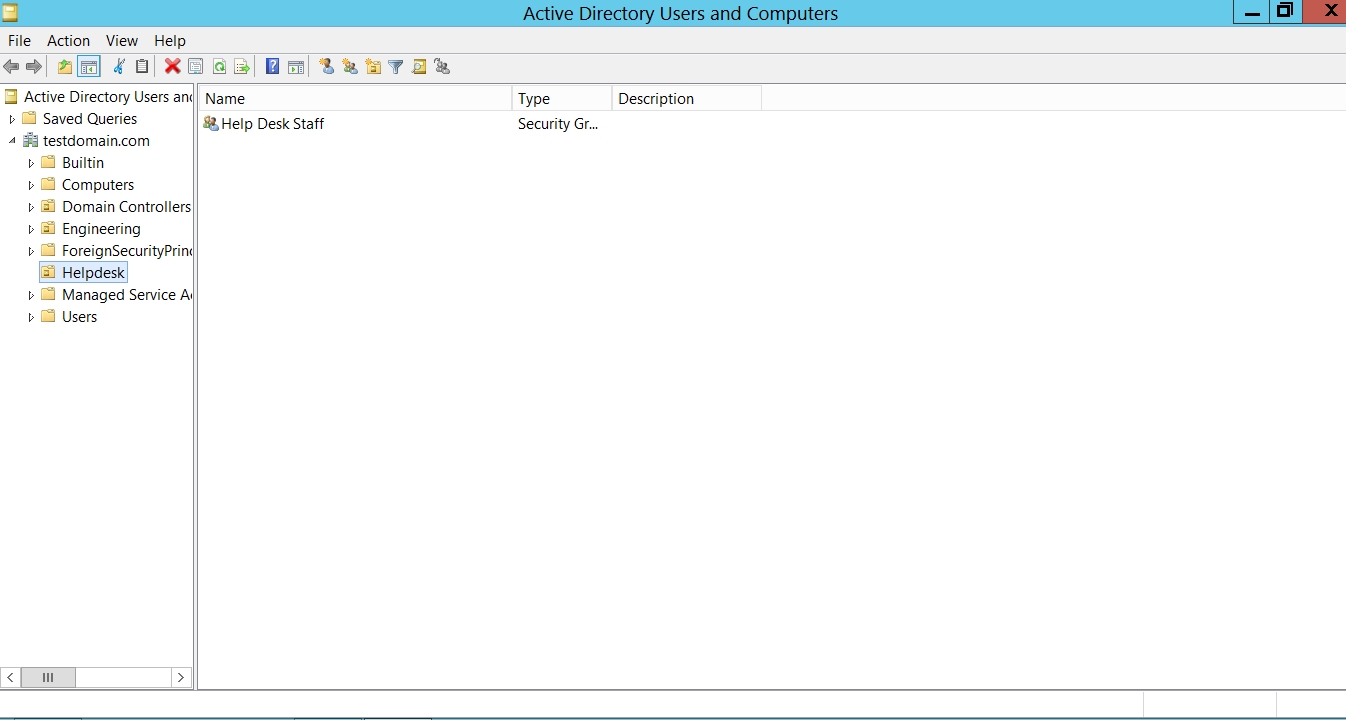Select the Users folder in tree
This screenshot has width=1346, height=720.
point(79,317)
